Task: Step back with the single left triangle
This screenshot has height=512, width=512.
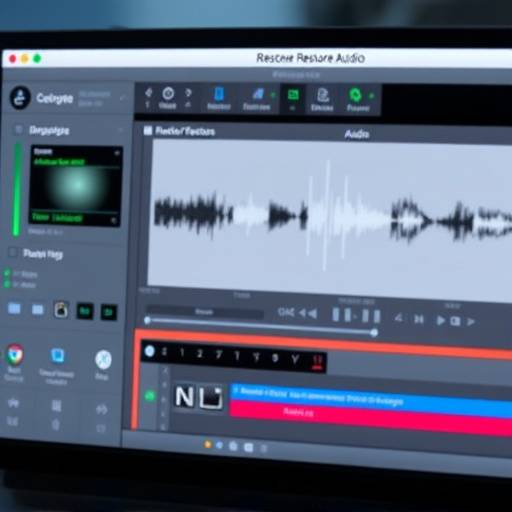Action: click(399, 318)
